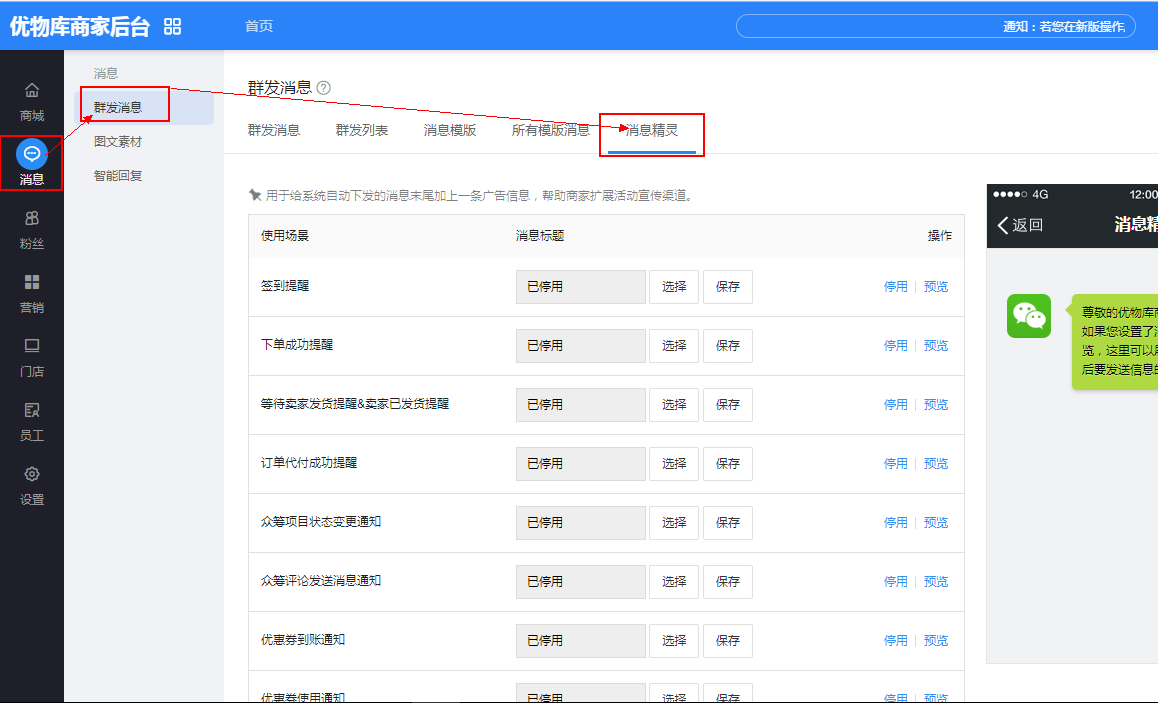Open the 粉丝 fans icon
Image resolution: width=1158 pixels, height=703 pixels.
(32, 218)
